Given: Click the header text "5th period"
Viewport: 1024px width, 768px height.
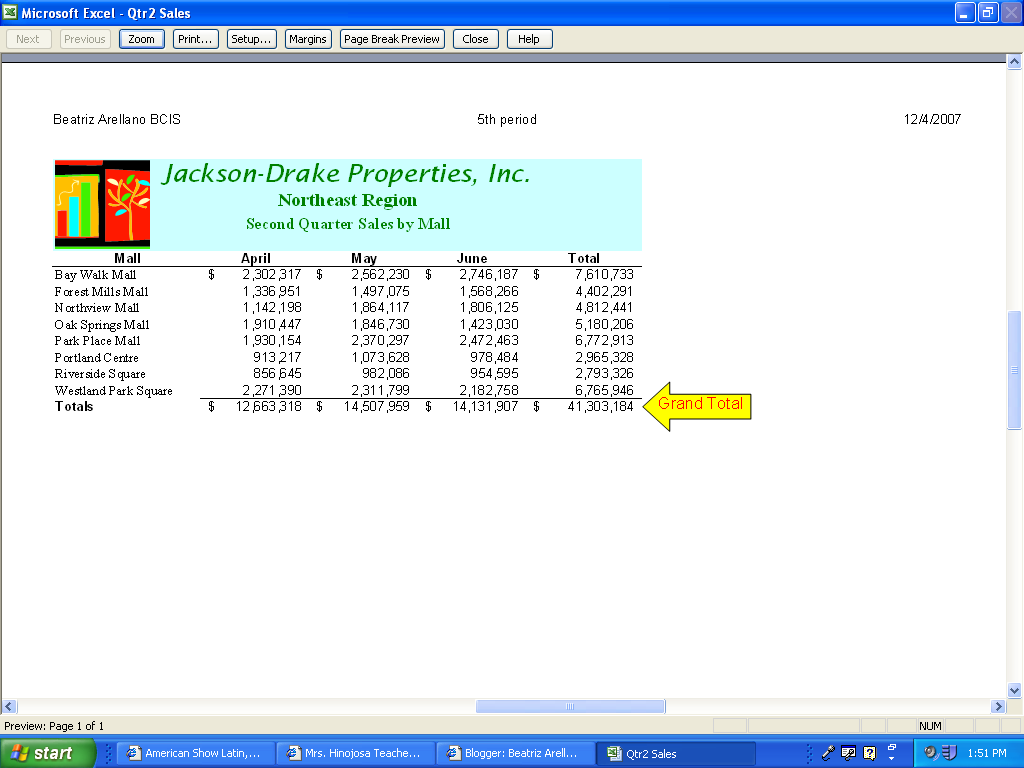Looking at the screenshot, I should point(507,120).
